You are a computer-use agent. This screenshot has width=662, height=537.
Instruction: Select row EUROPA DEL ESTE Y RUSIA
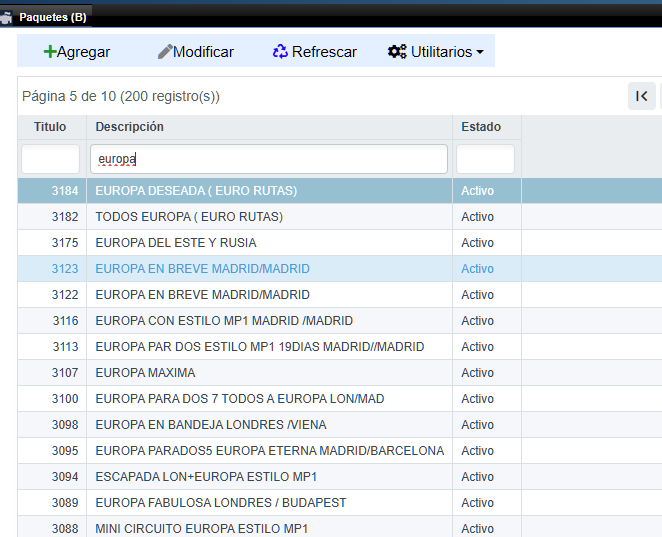(x=176, y=243)
